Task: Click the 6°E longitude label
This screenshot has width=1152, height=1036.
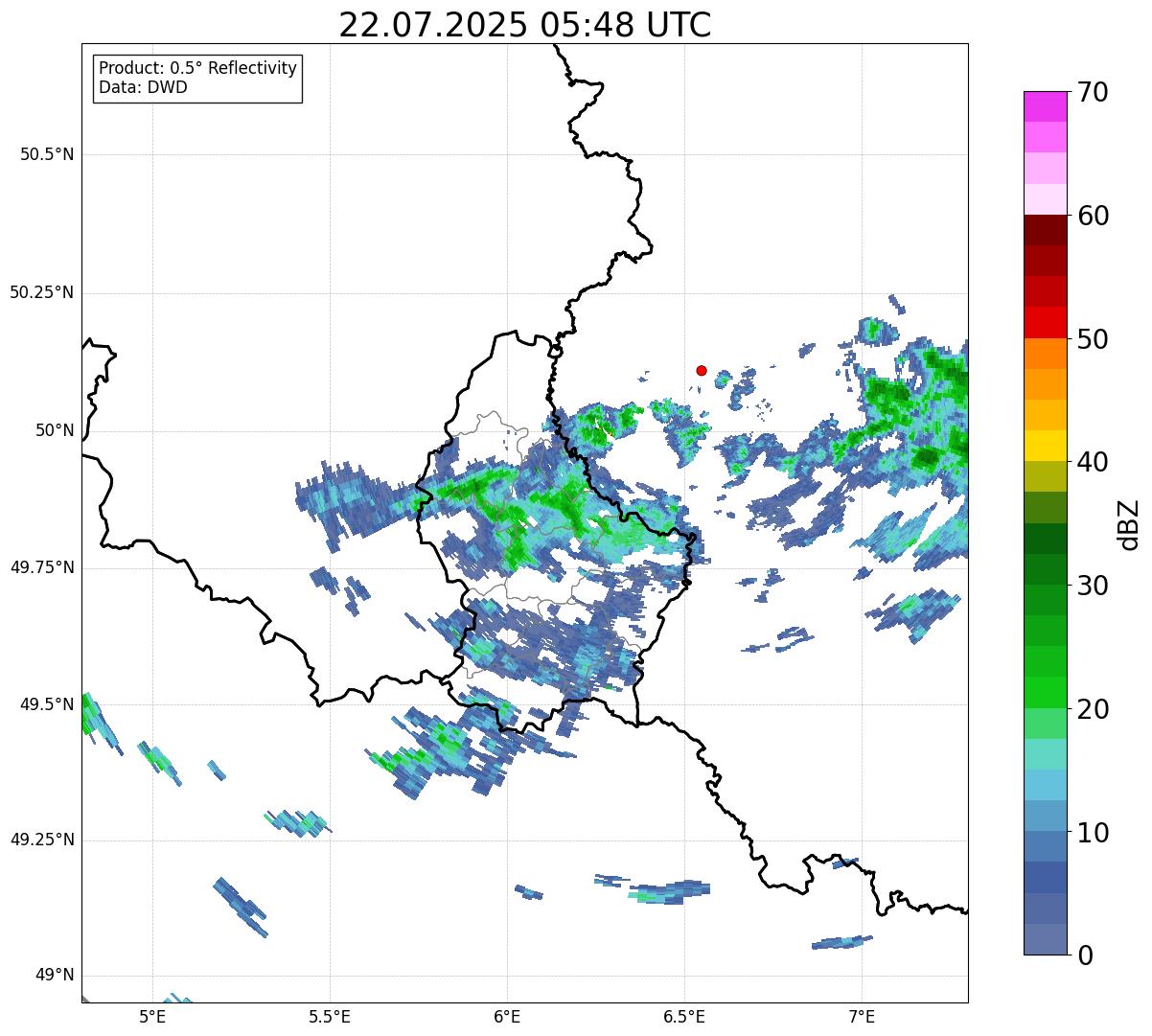Action: (x=507, y=1016)
